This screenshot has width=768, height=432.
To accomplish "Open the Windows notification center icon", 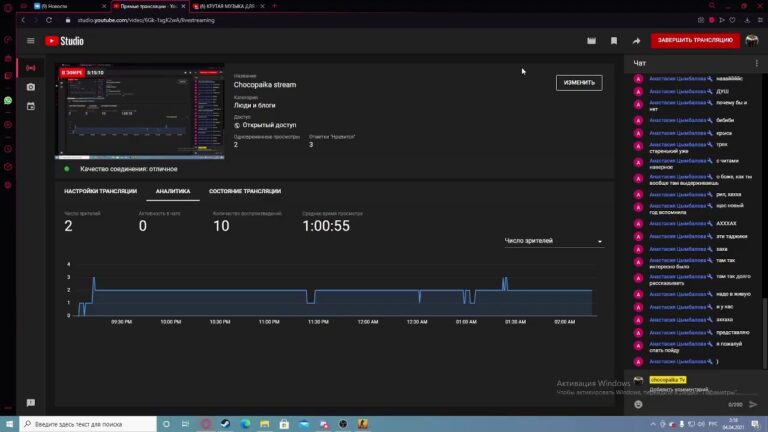I will [755, 424].
